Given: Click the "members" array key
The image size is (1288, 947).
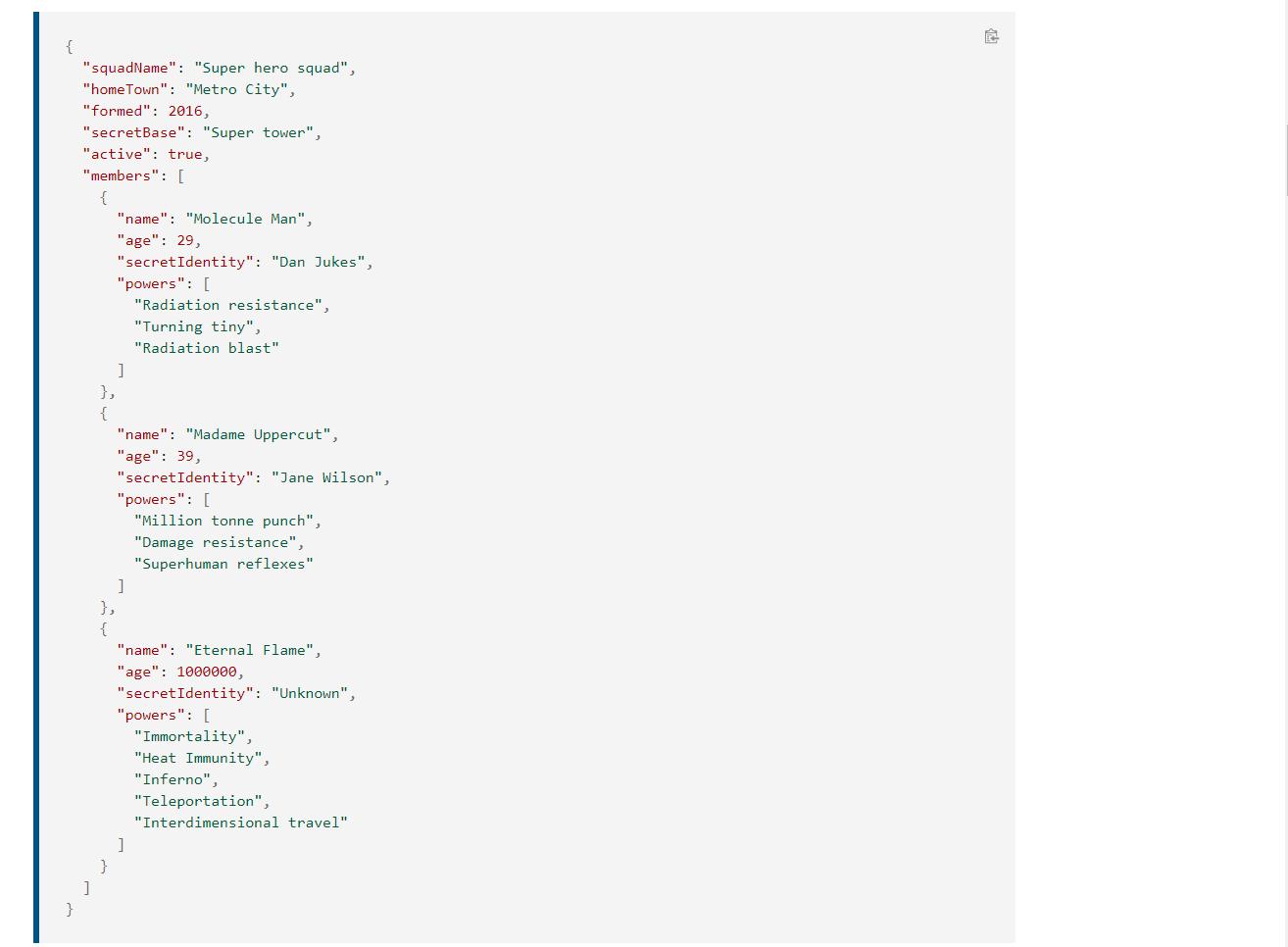Looking at the screenshot, I should click(x=120, y=175).
